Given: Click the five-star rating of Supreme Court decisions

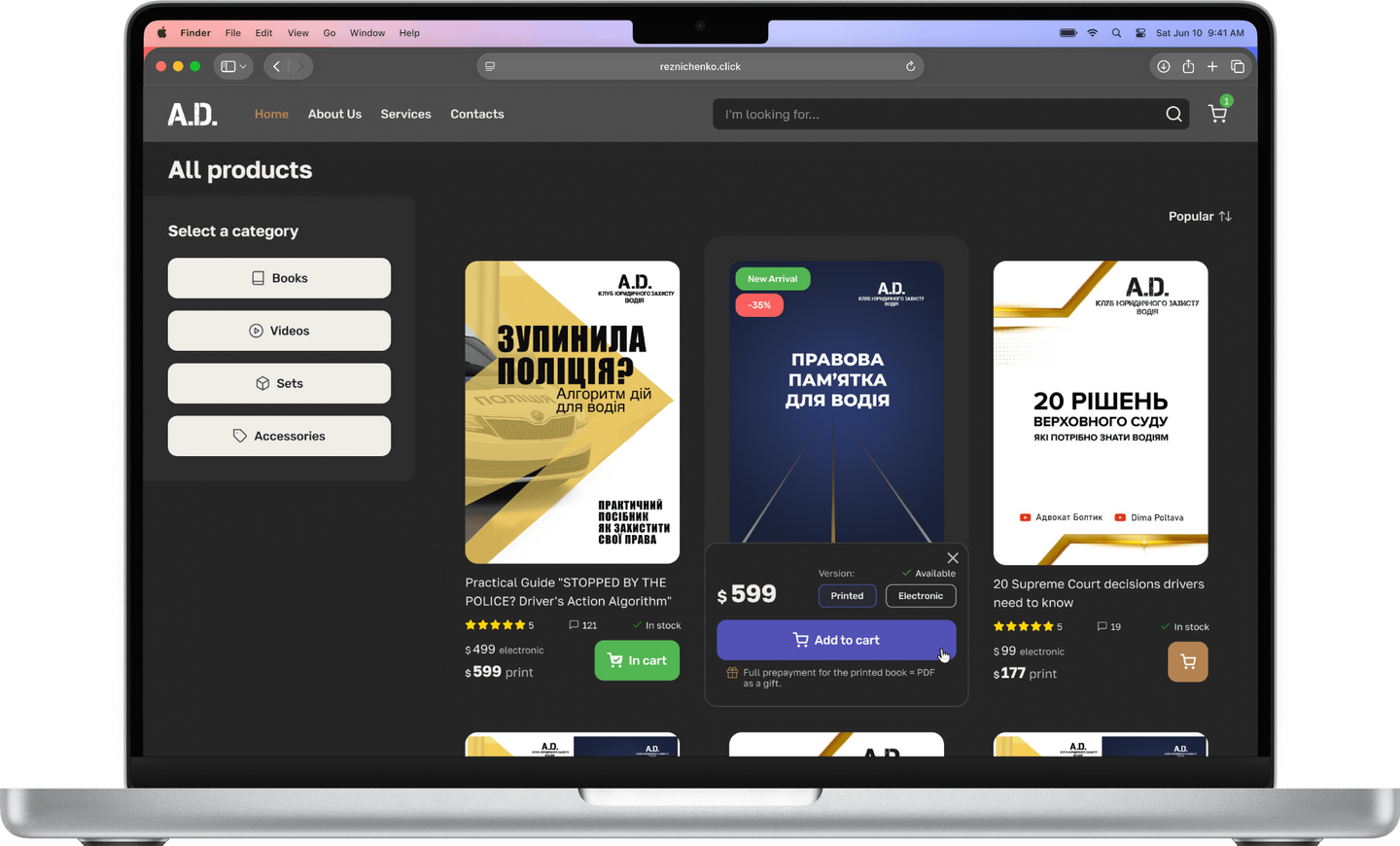Looking at the screenshot, I should tap(1023, 626).
